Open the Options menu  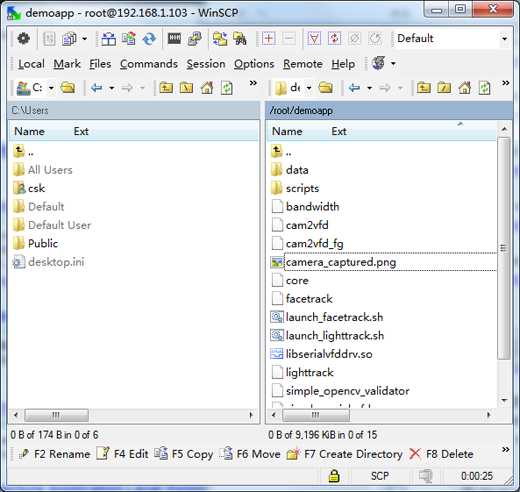(x=254, y=64)
